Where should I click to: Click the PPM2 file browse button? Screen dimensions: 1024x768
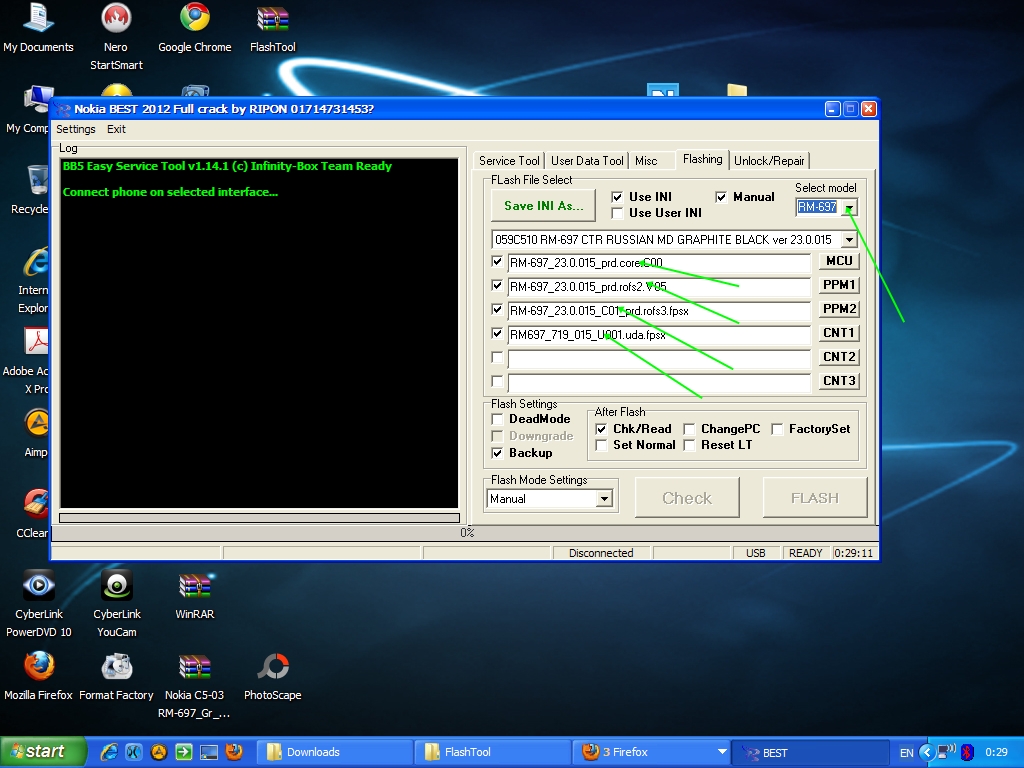(839, 309)
